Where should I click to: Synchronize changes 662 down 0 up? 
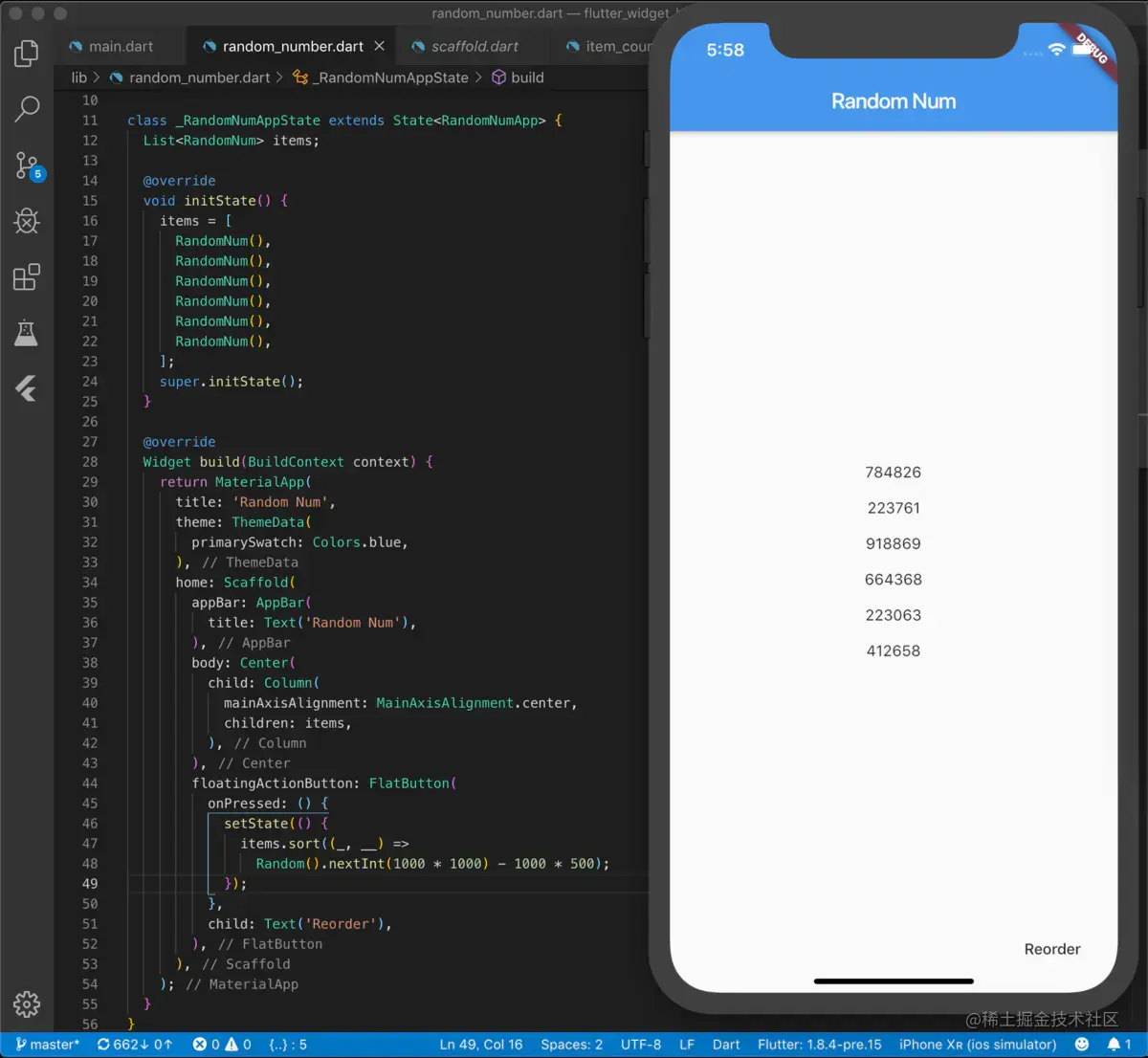click(135, 1045)
